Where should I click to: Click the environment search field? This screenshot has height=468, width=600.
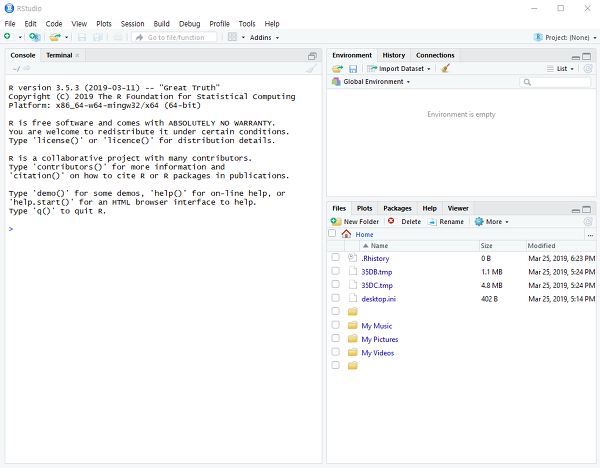(x=555, y=82)
